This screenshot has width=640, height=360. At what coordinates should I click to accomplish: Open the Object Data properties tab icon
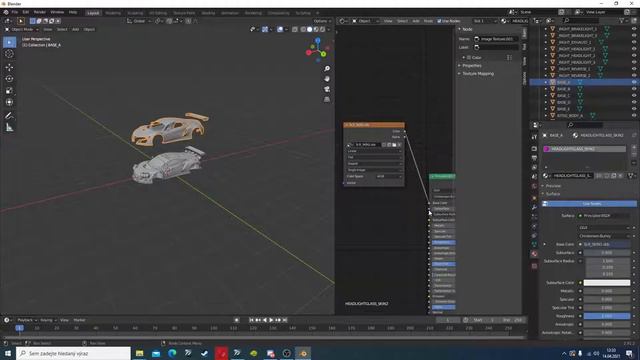(534, 244)
